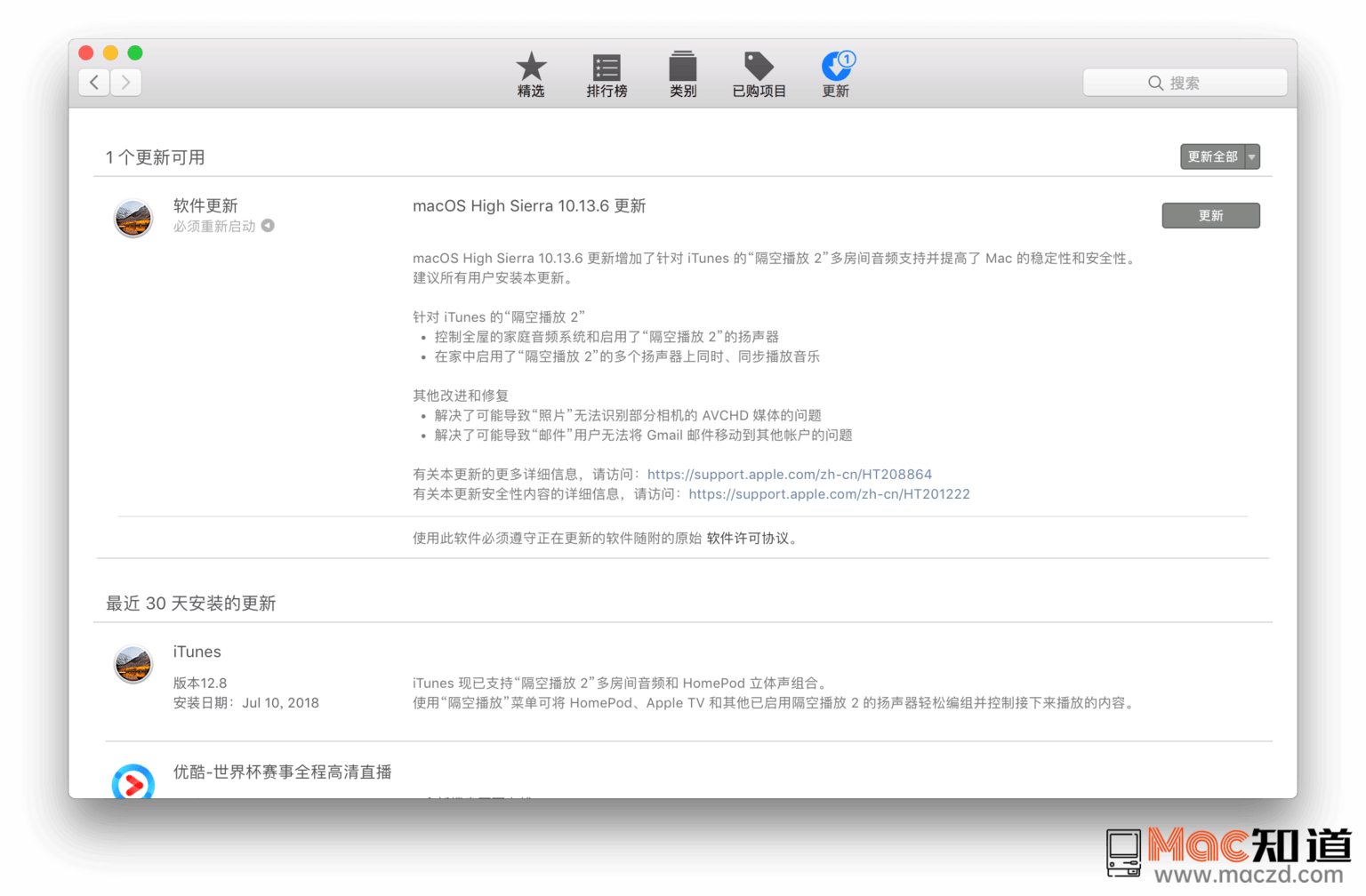Screen dimensions: 1366x896
Task: Click the search magnifier icon
Action: pos(1154,82)
